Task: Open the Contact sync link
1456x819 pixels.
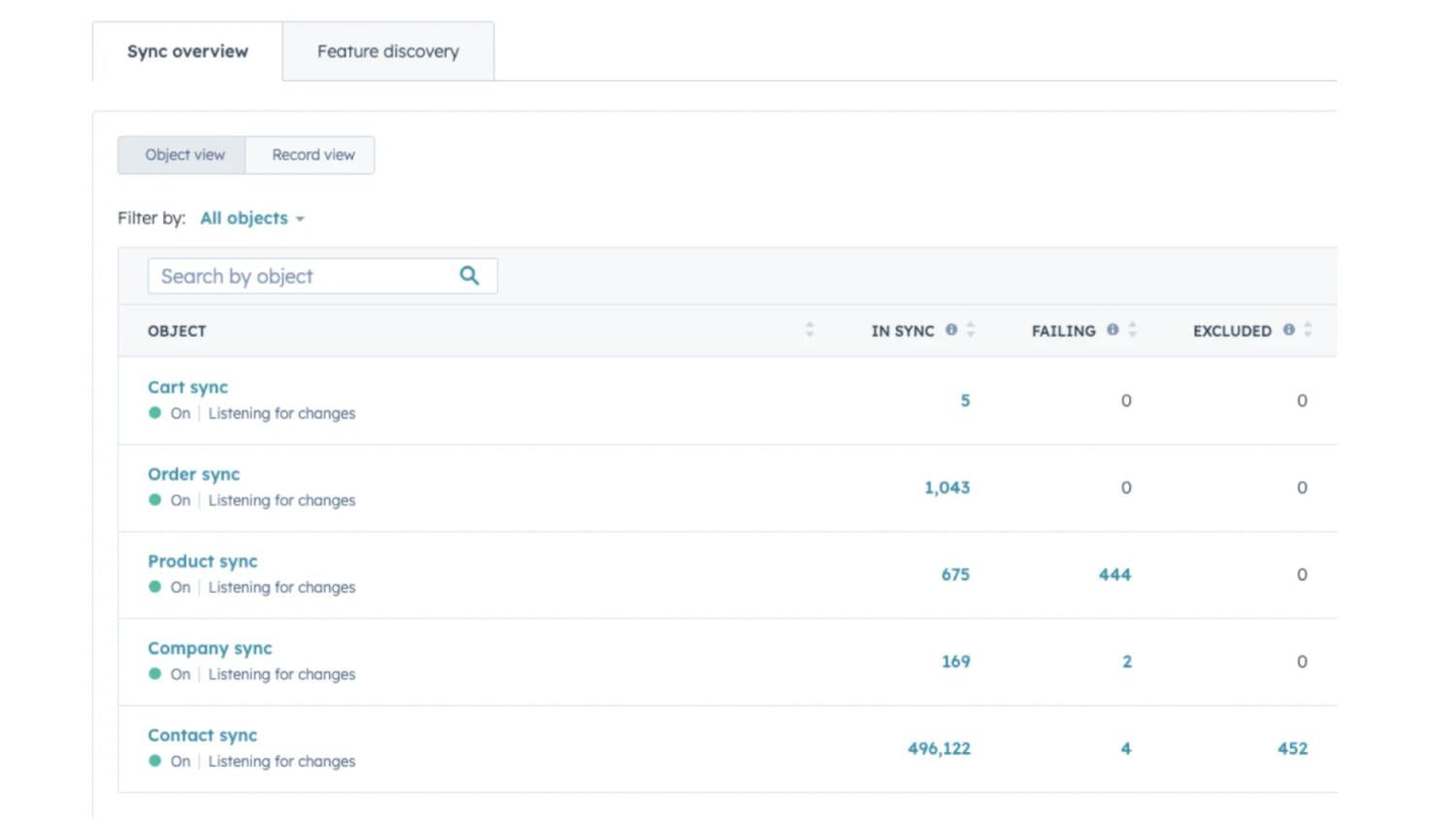Action: (202, 736)
